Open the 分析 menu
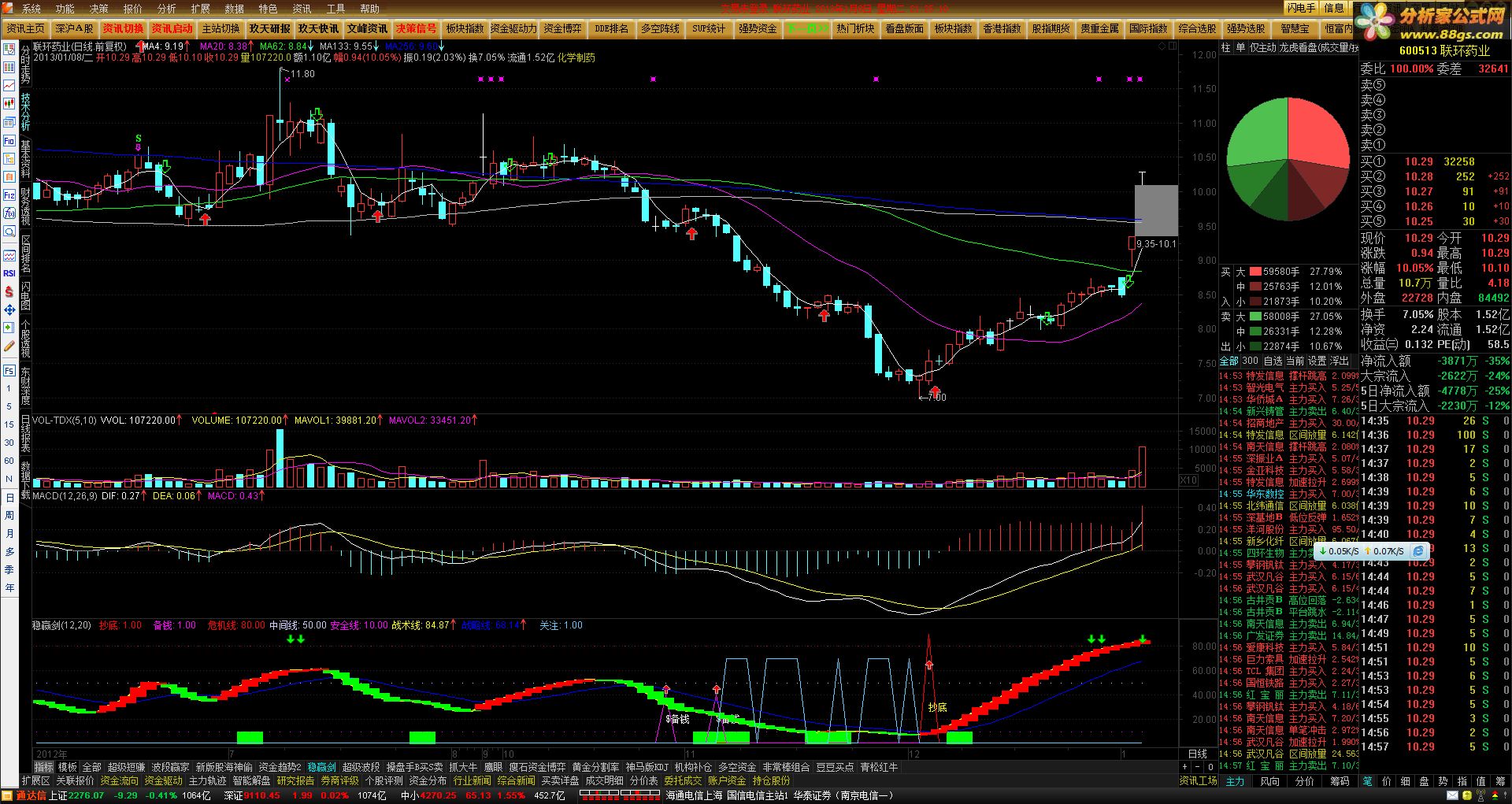 [167, 9]
